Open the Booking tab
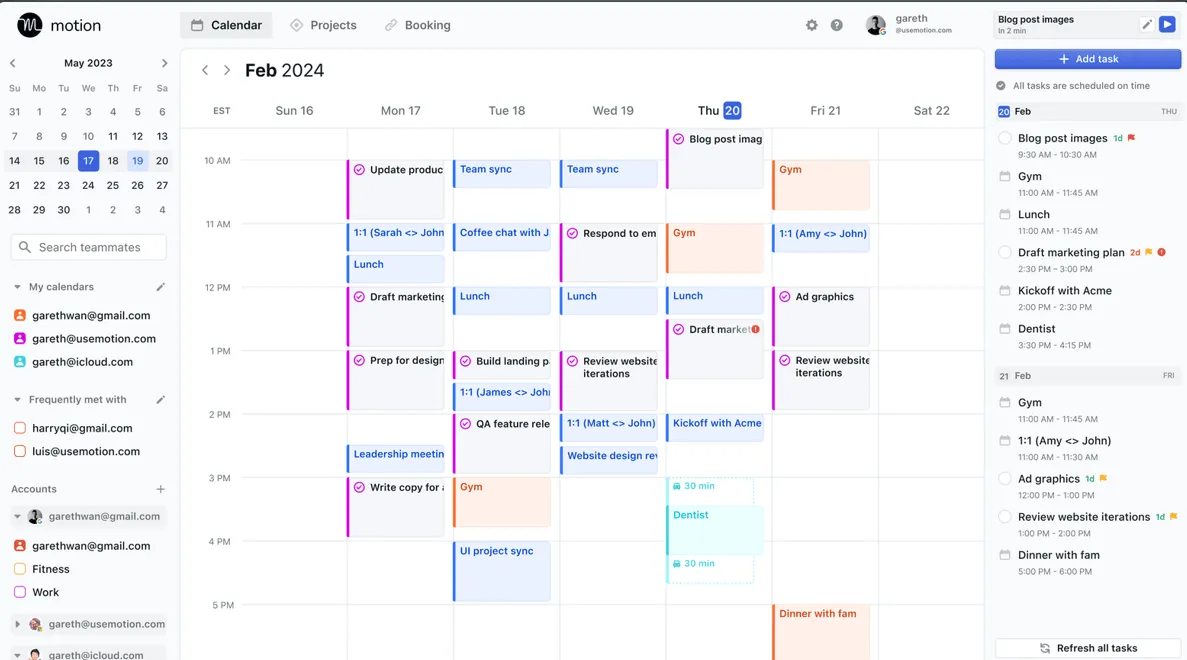 [417, 25]
